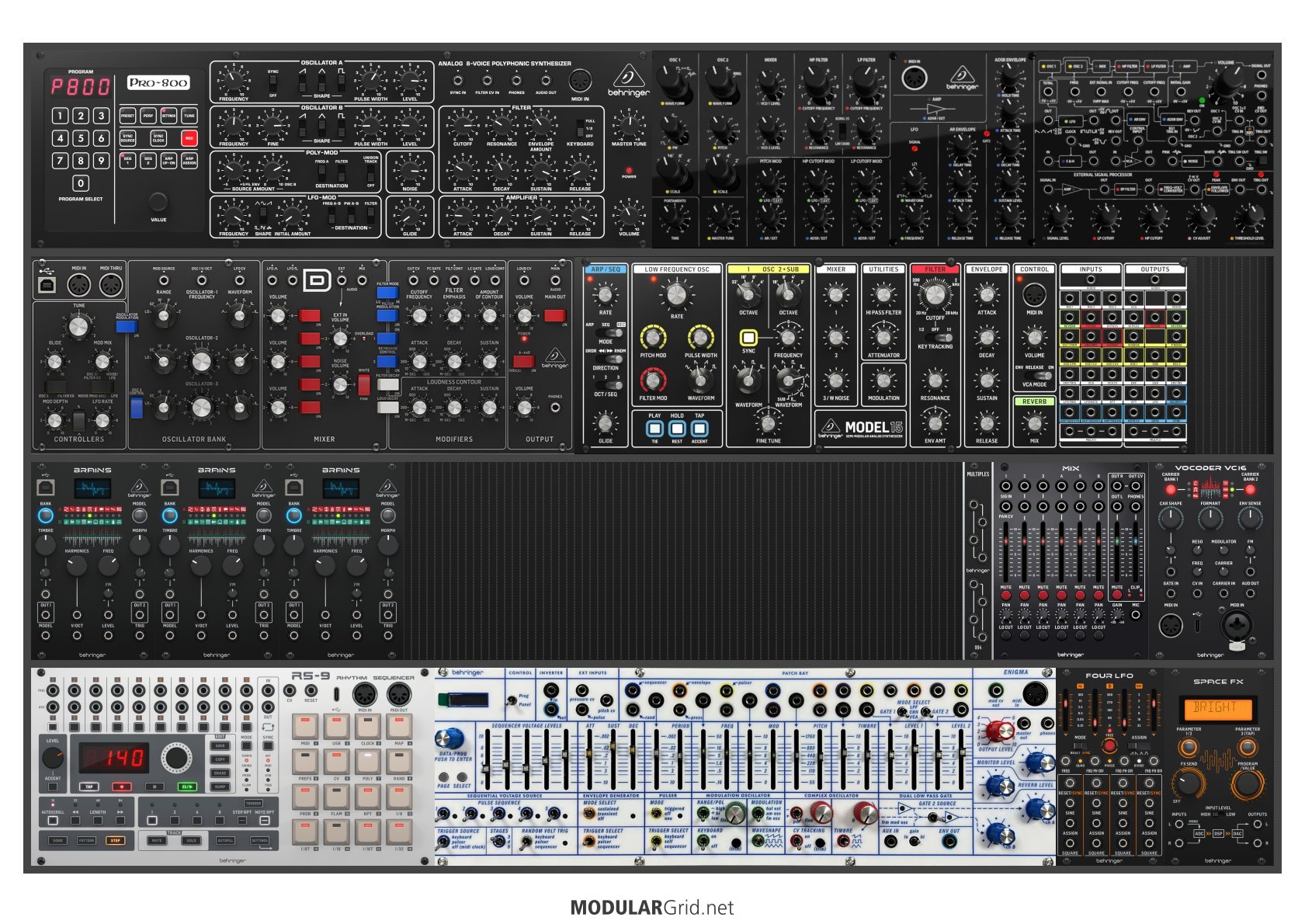This screenshot has width=1305, height=924.
Task: Select the RS-9 PATTERN mode button
Action: pyautogui.click(x=86, y=840)
